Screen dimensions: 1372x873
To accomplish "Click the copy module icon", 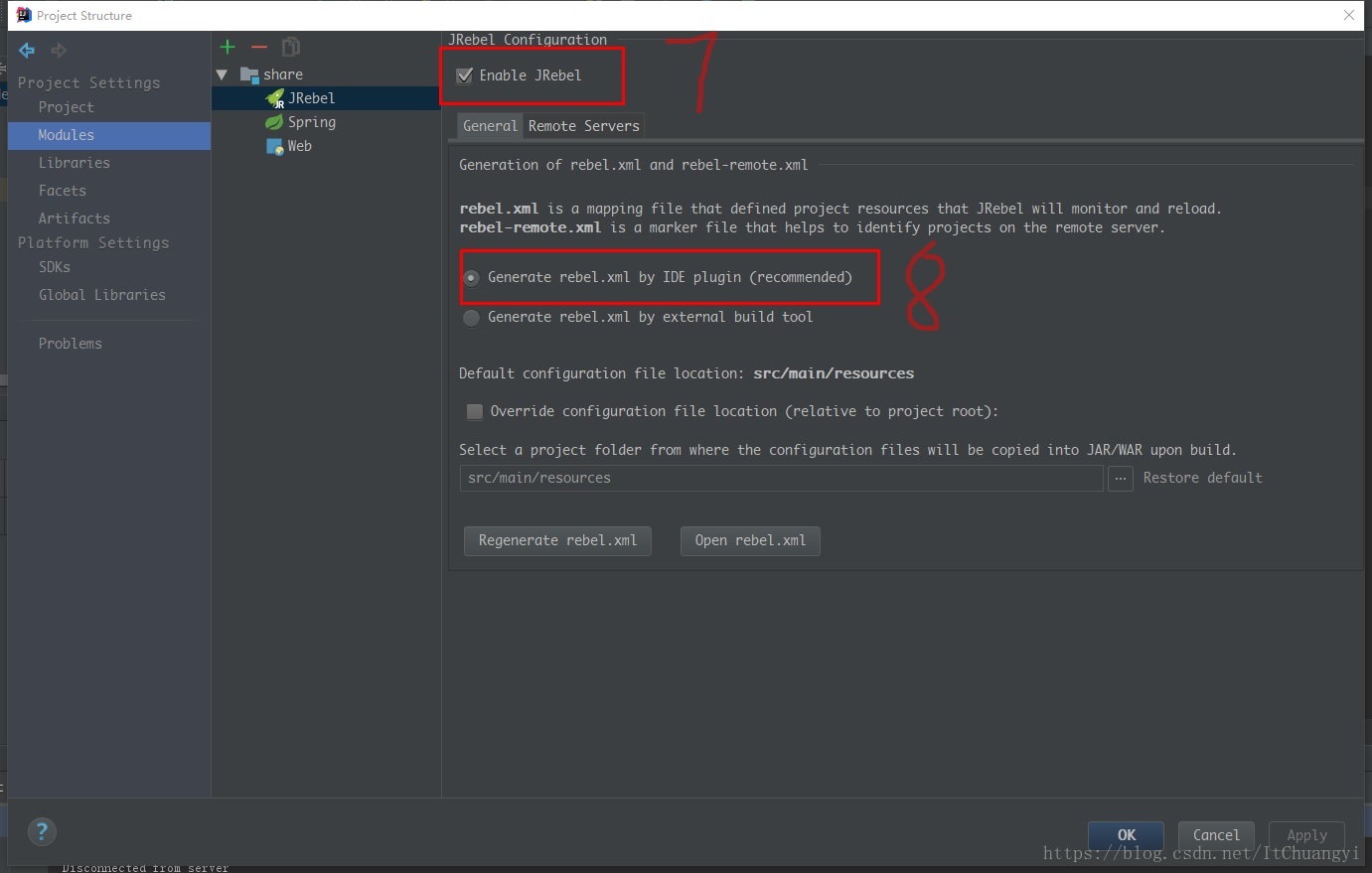I will pos(291,47).
